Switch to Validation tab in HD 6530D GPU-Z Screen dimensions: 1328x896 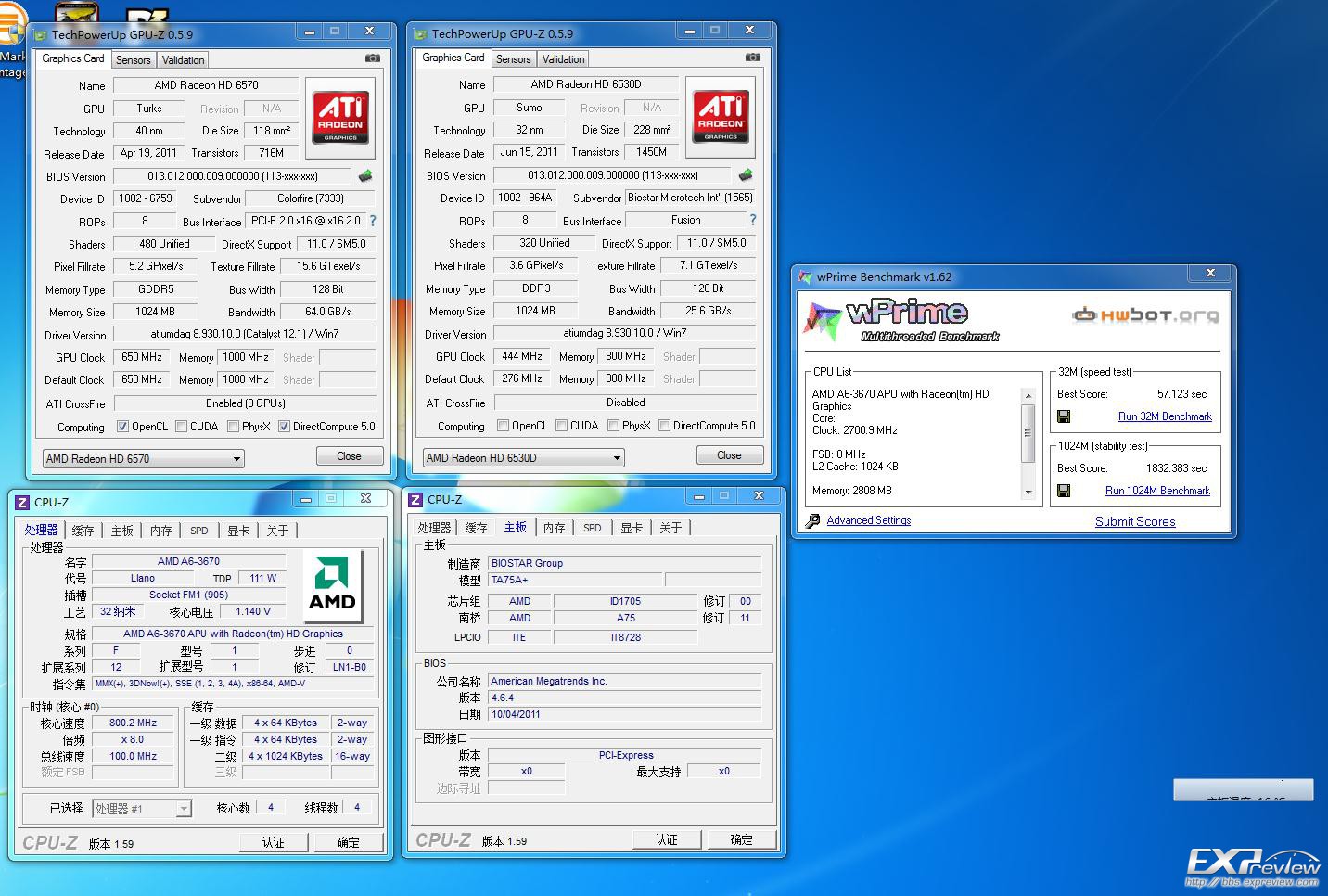click(563, 58)
